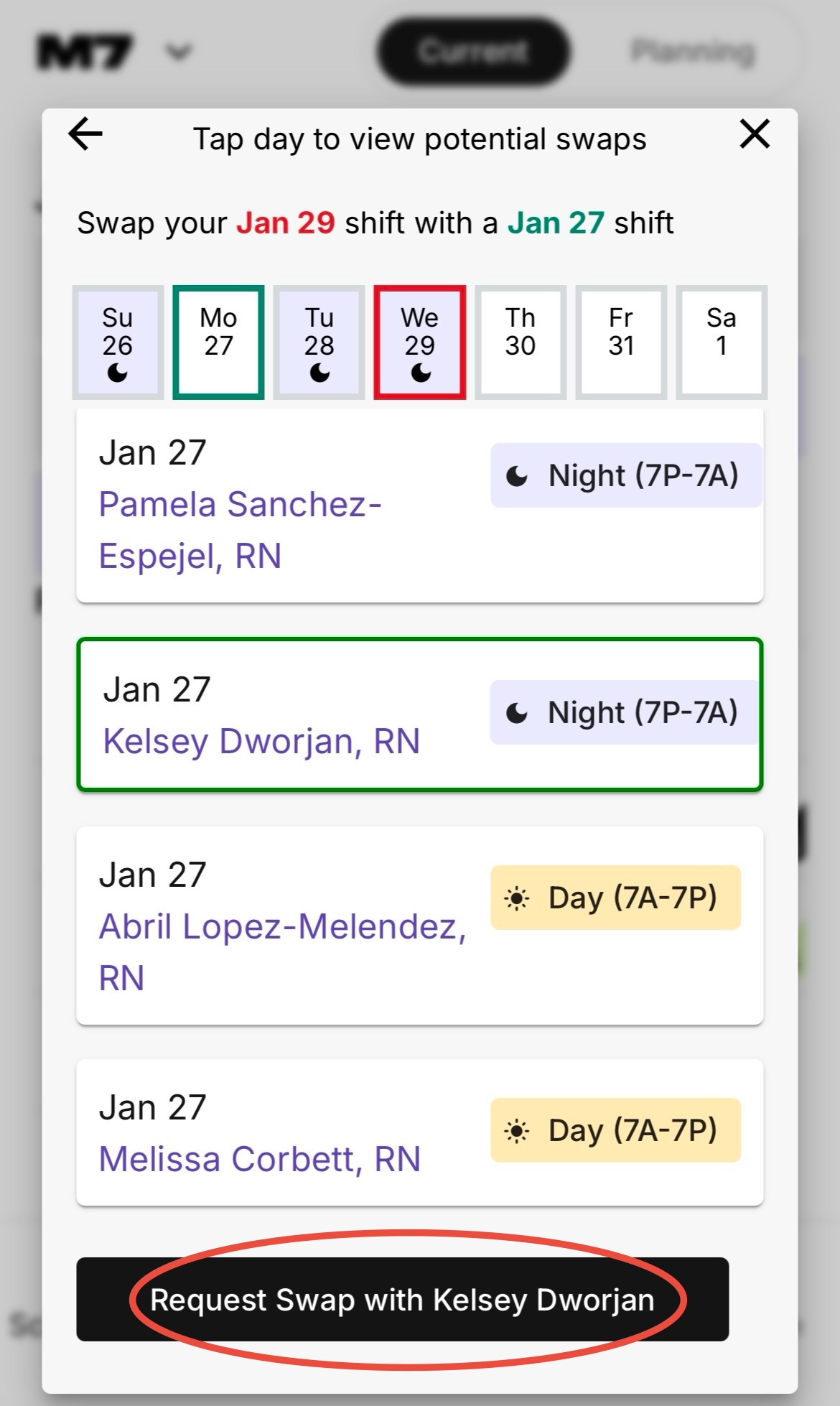Select Tuesday 28 day tile
Viewport: 840px width, 1406px height.
pos(319,343)
